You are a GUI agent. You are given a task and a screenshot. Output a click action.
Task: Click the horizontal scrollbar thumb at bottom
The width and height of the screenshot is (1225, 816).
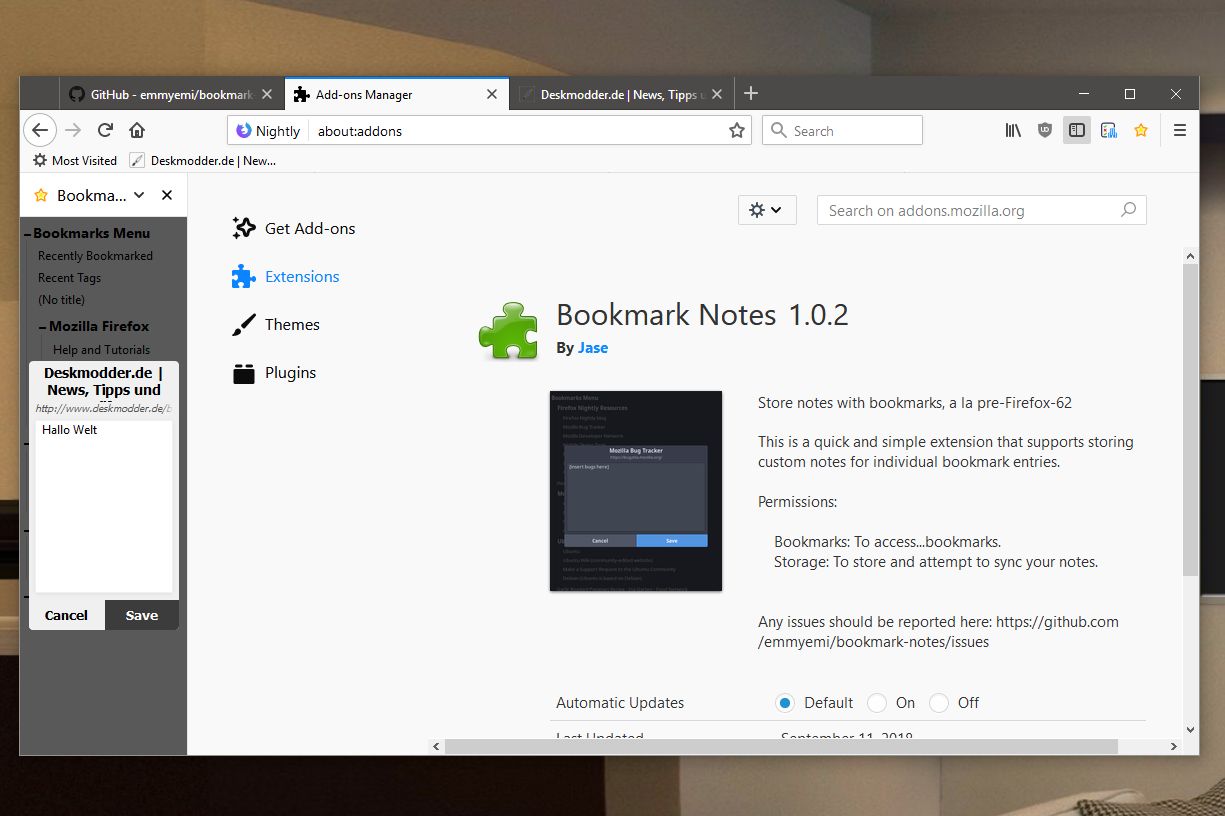(780, 746)
